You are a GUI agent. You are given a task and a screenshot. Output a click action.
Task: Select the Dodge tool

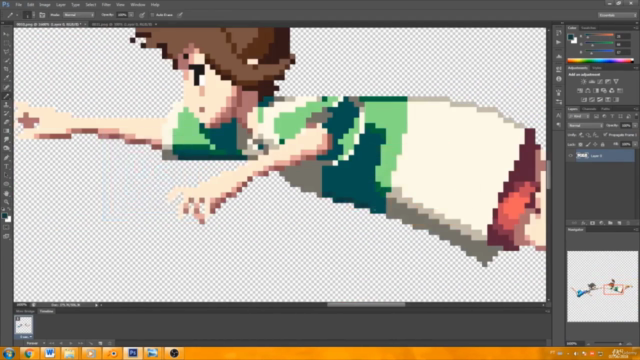(7, 149)
